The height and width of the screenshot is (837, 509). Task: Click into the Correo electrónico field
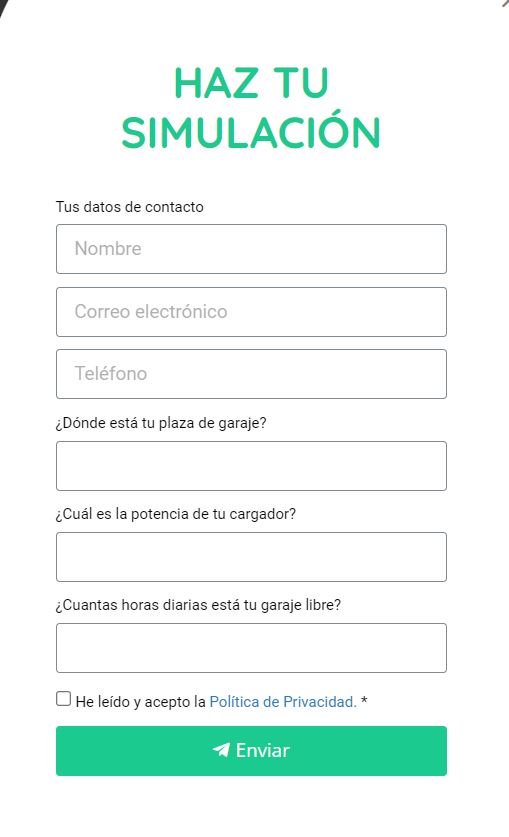pyautogui.click(x=251, y=312)
